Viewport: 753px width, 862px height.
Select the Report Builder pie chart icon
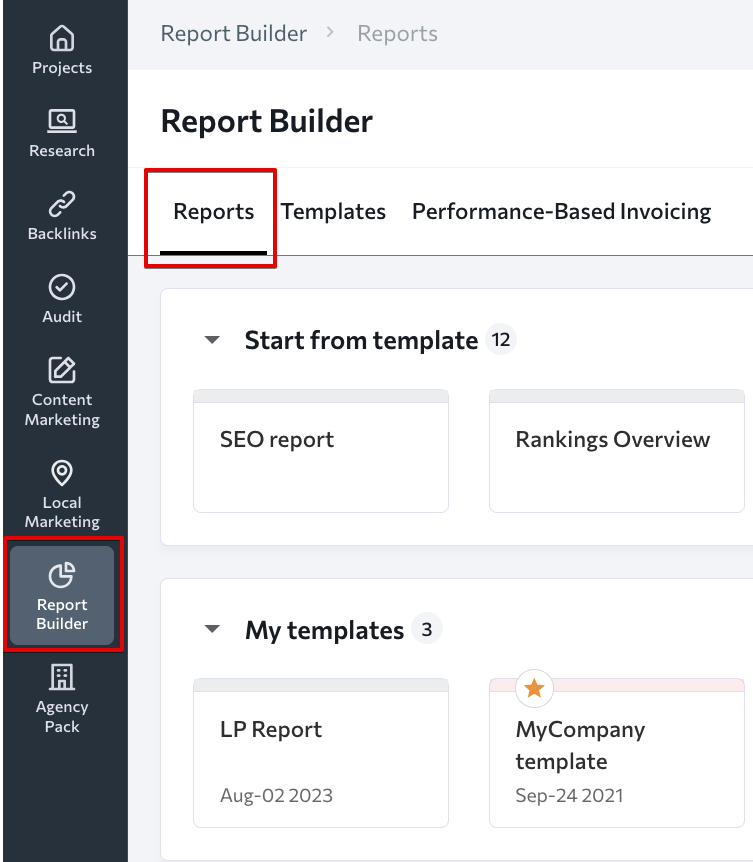click(x=62, y=575)
